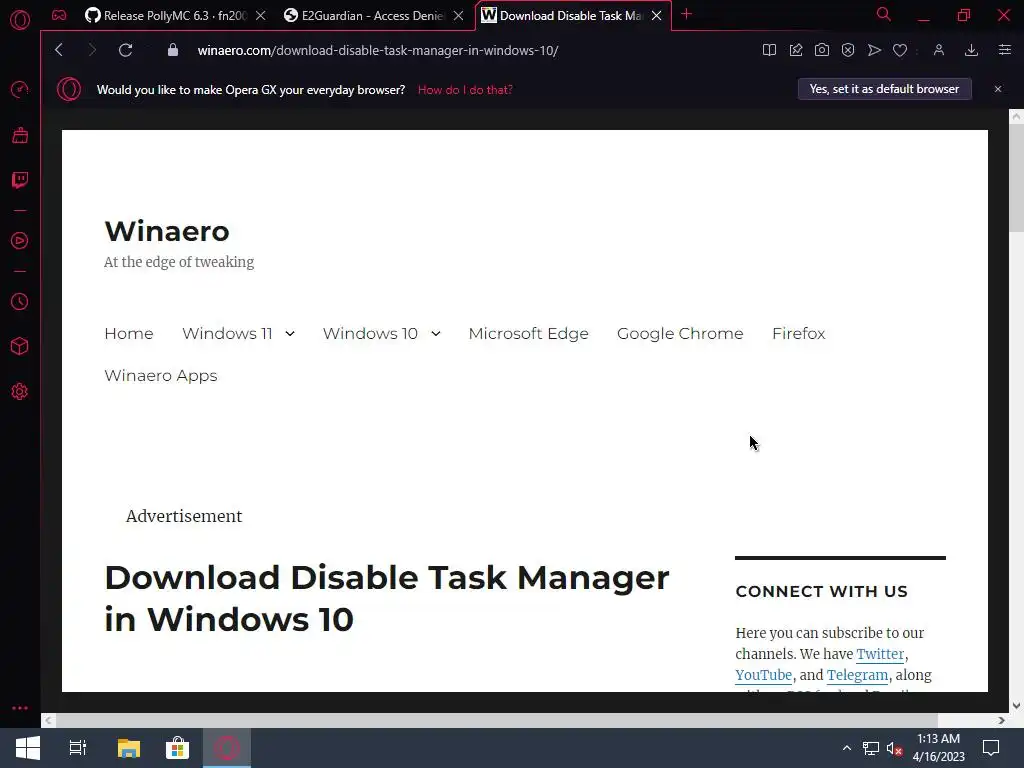Open Microsoft Store from taskbar
Screen dimensions: 1024x768
(x=177, y=748)
